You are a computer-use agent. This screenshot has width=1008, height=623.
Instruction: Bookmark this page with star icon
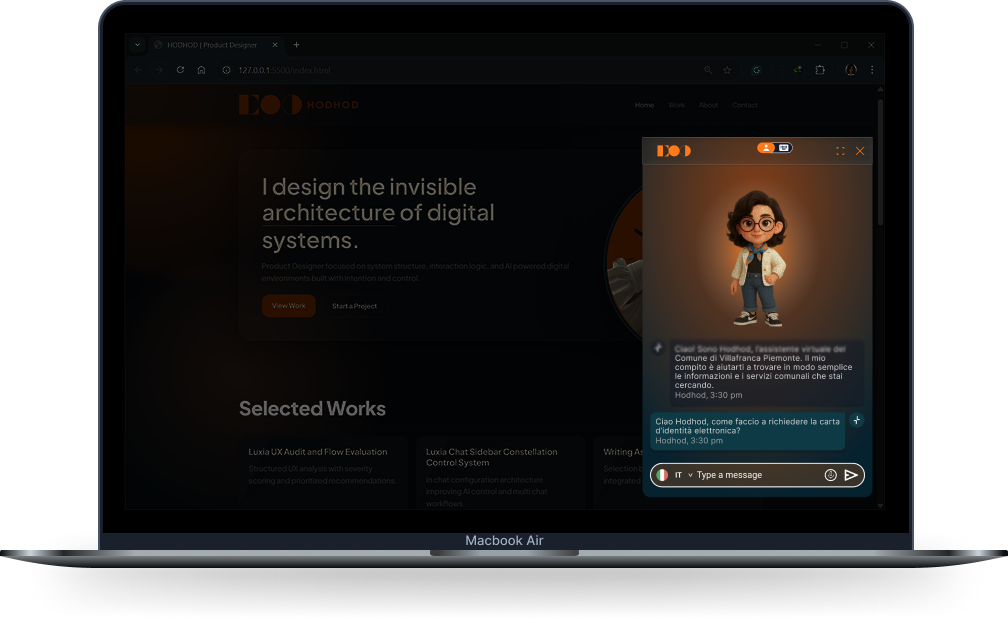pos(727,70)
